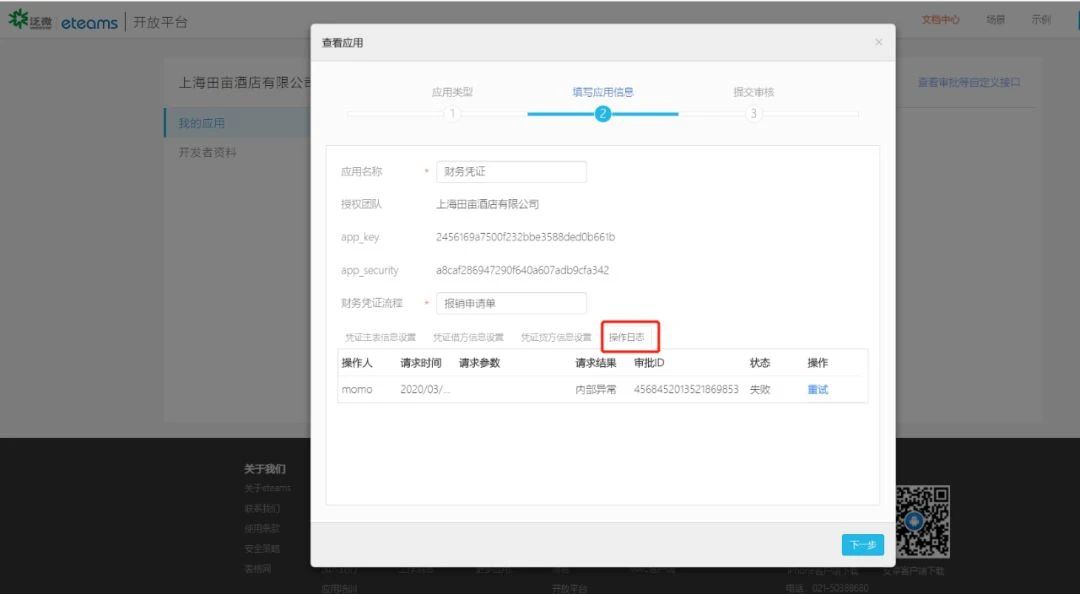Click the 操作人 column header
The height and width of the screenshot is (594, 1080).
357,362
